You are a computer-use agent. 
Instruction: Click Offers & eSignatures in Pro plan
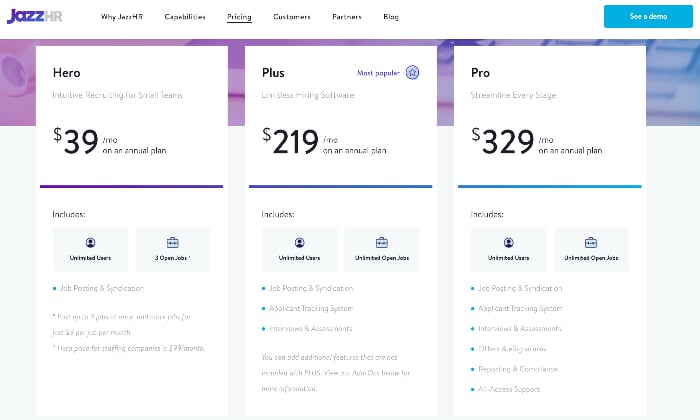(512, 349)
